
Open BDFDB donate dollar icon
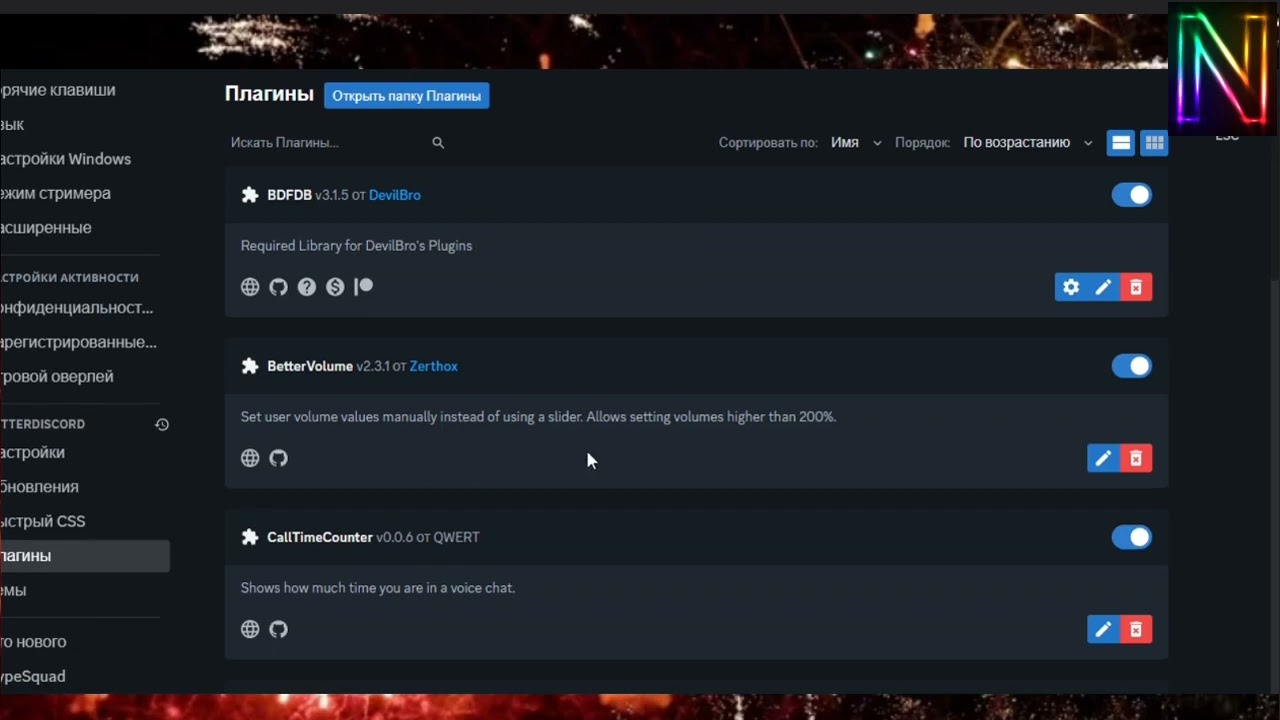pyautogui.click(x=335, y=287)
